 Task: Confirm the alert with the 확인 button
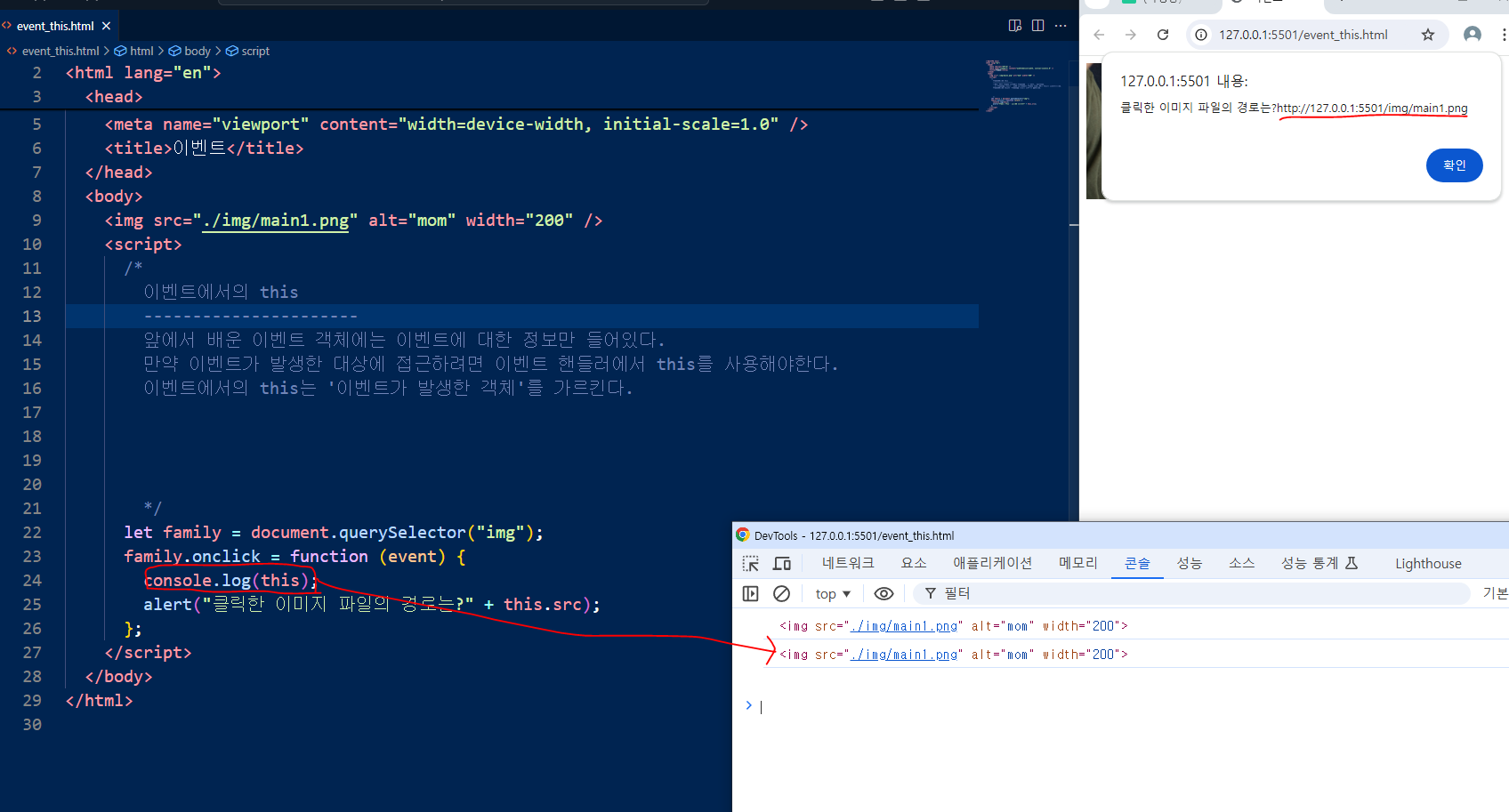coord(1454,165)
